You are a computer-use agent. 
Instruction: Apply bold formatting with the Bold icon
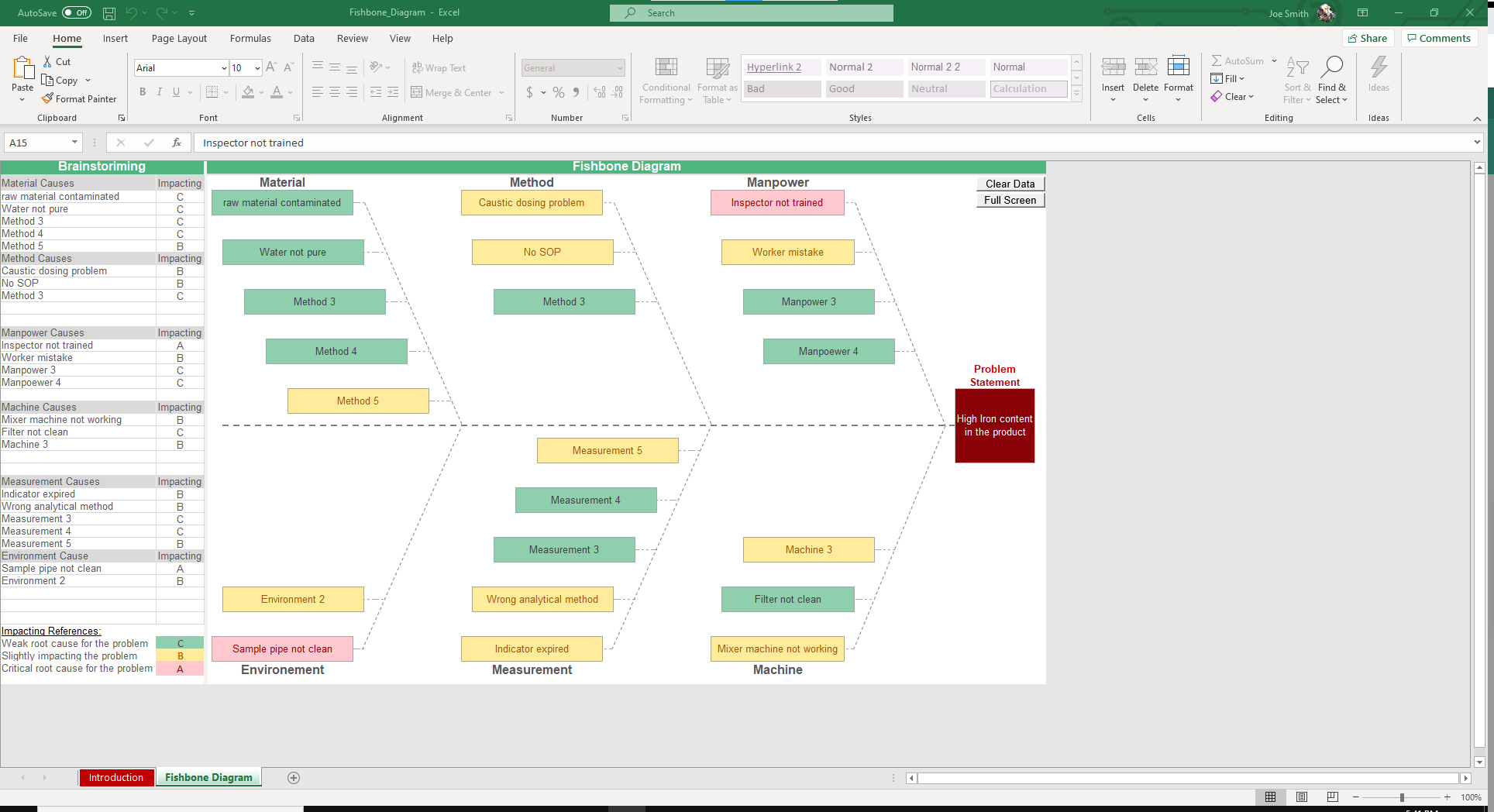point(143,91)
